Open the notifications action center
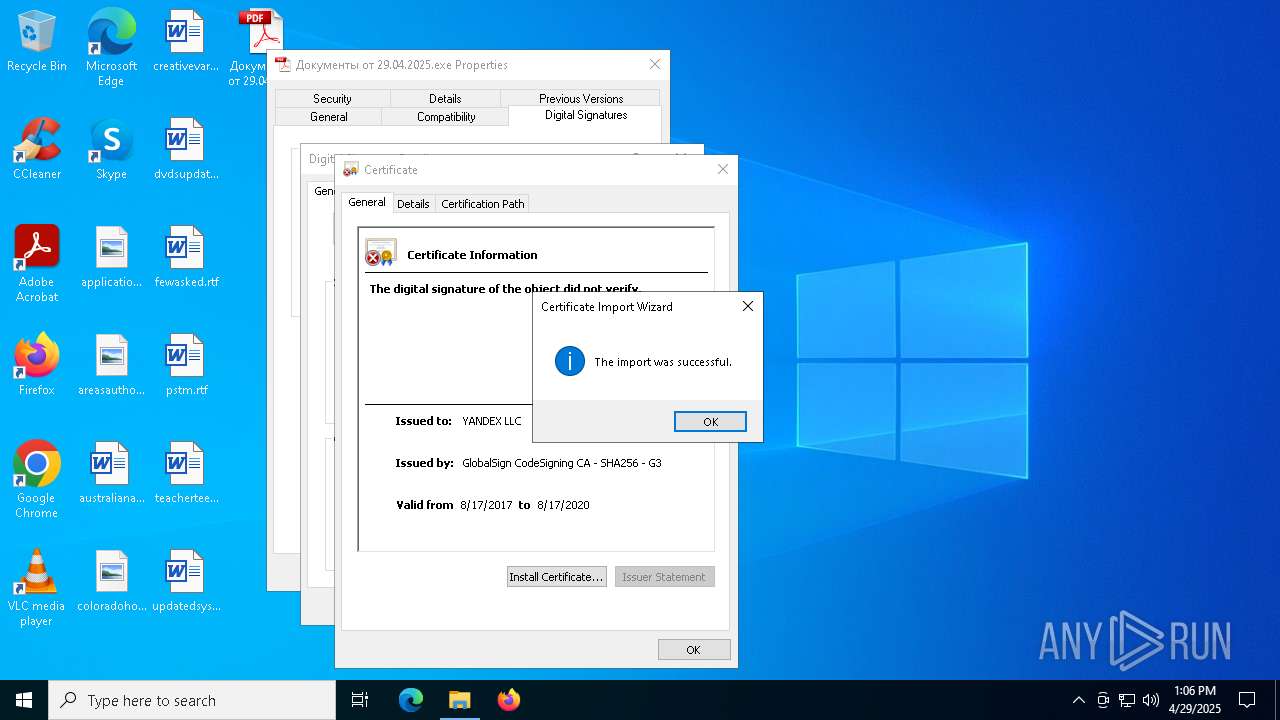 1247,700
